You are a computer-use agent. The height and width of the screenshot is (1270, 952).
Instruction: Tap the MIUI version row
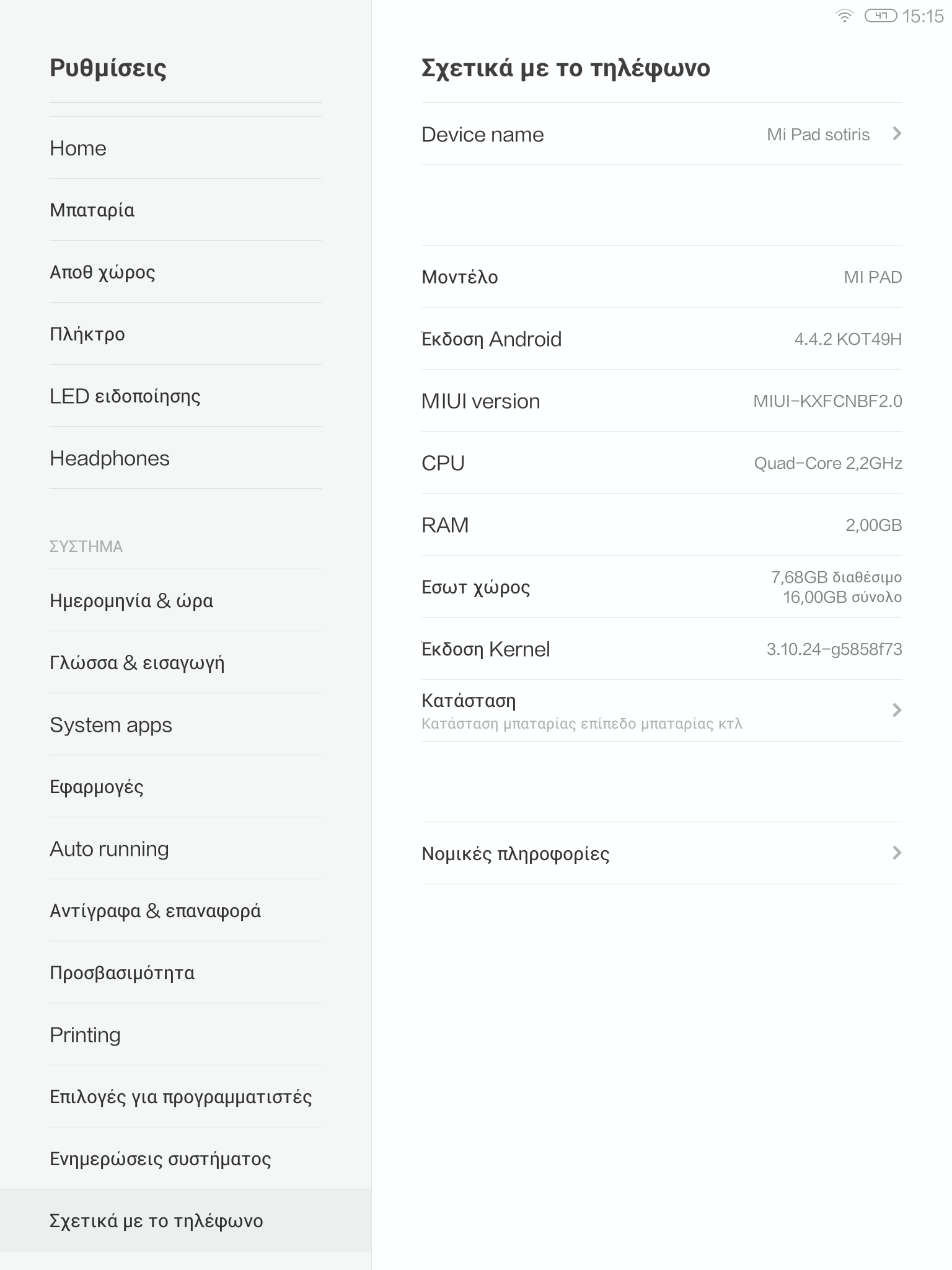click(661, 401)
